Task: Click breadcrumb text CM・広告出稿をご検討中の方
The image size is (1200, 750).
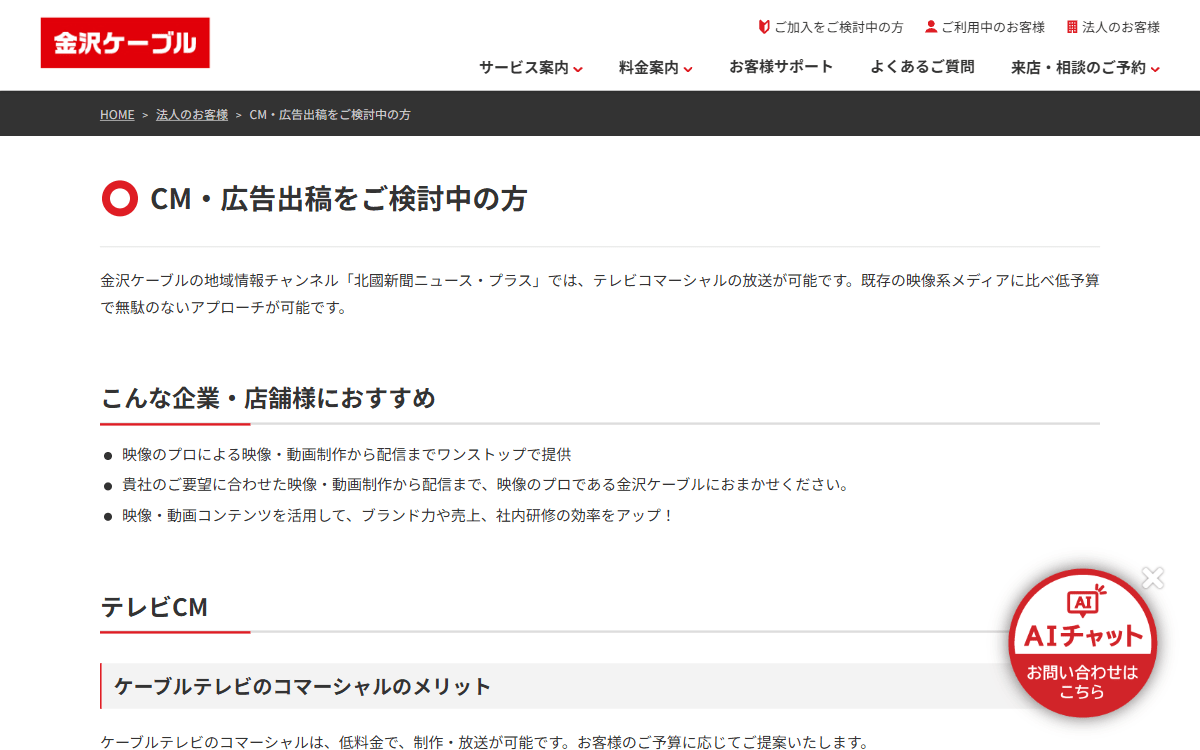Action: click(x=330, y=115)
